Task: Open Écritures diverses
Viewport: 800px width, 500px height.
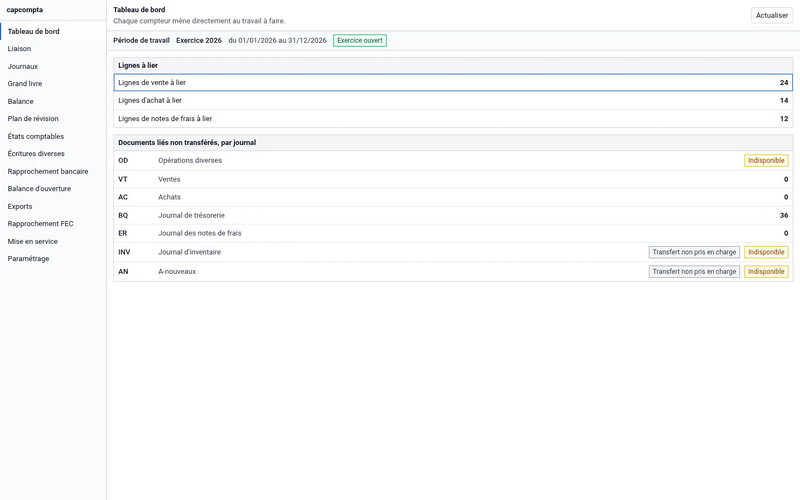Action: point(53,154)
